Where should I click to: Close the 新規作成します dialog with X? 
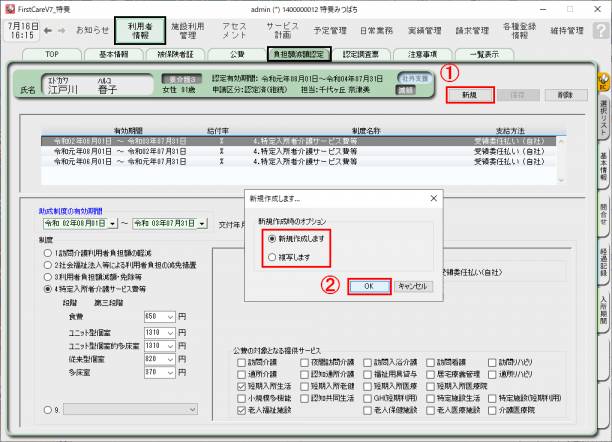tap(431, 200)
